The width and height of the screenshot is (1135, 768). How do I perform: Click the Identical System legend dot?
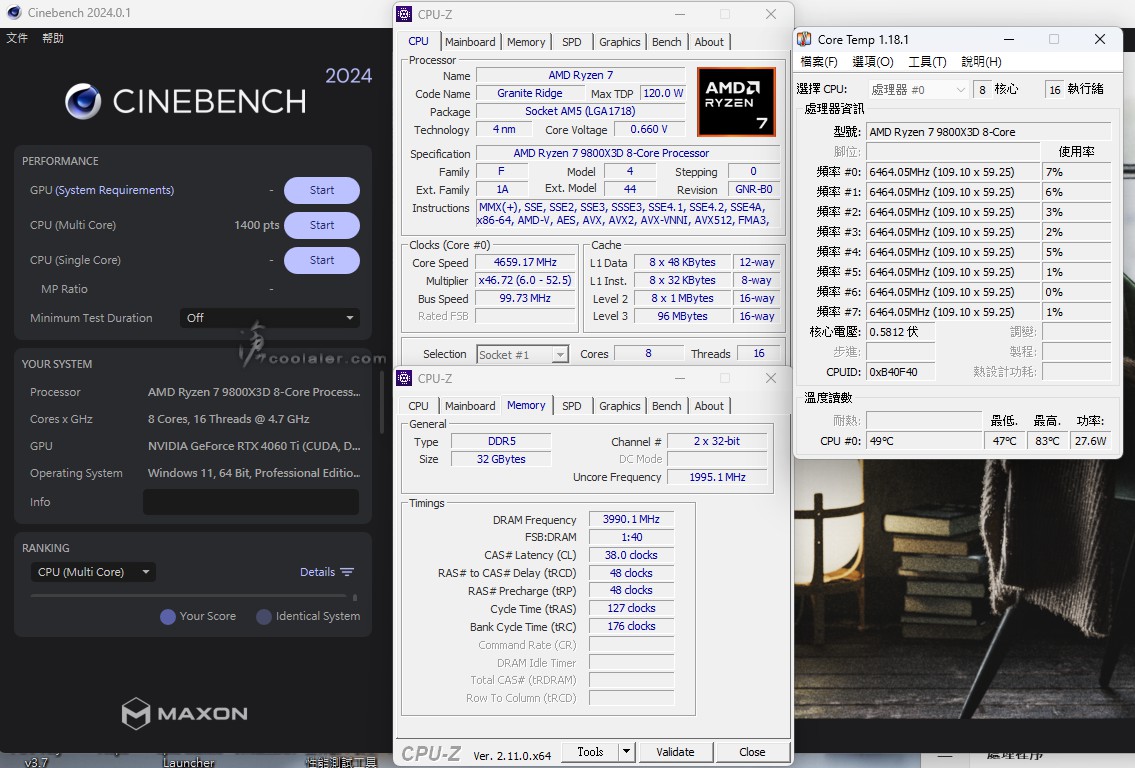point(263,617)
